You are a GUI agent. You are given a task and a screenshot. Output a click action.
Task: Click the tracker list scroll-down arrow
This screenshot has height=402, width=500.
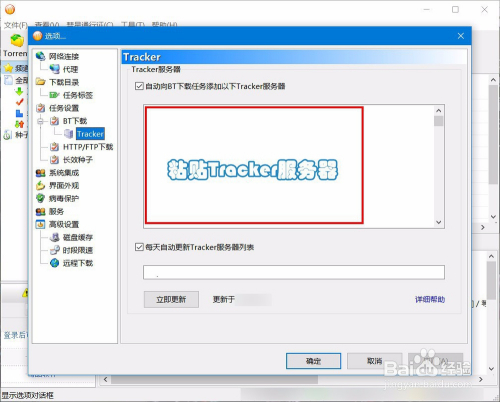point(439,222)
